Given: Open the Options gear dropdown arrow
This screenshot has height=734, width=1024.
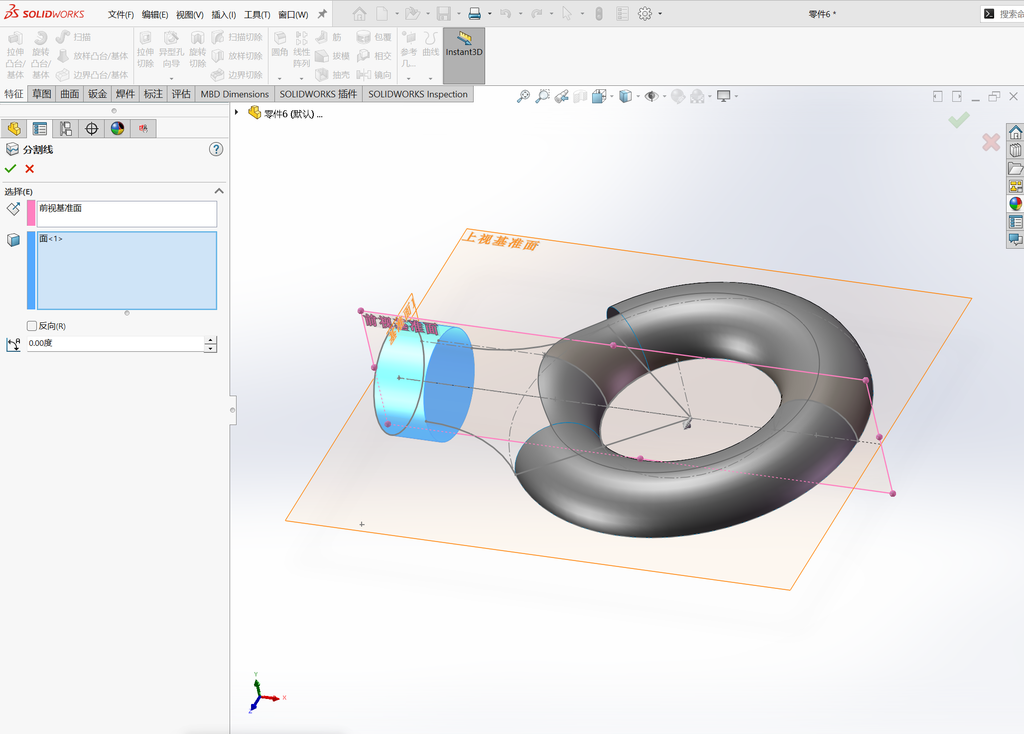Looking at the screenshot, I should pos(660,14).
